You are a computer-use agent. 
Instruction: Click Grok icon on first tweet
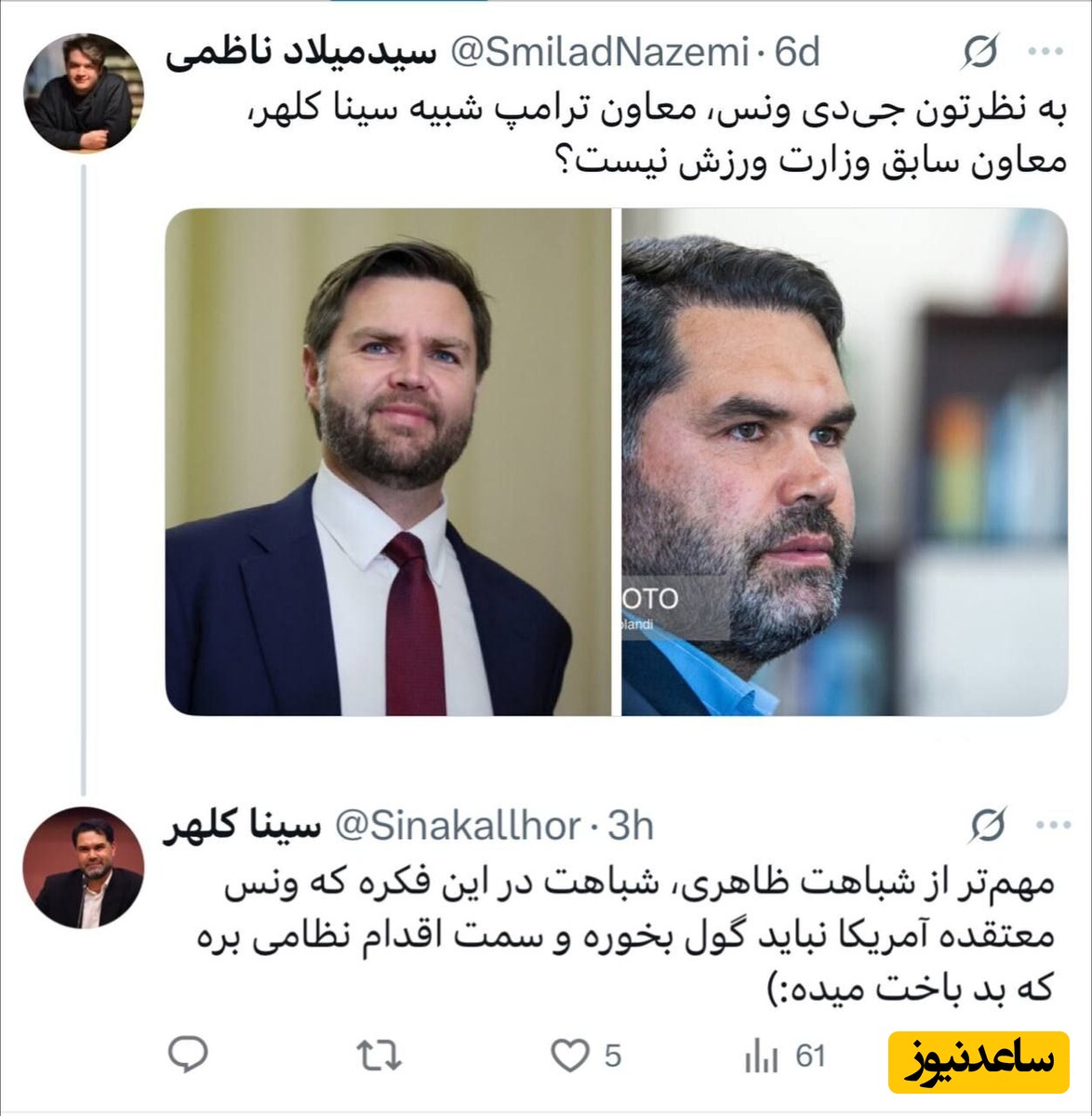point(980,54)
